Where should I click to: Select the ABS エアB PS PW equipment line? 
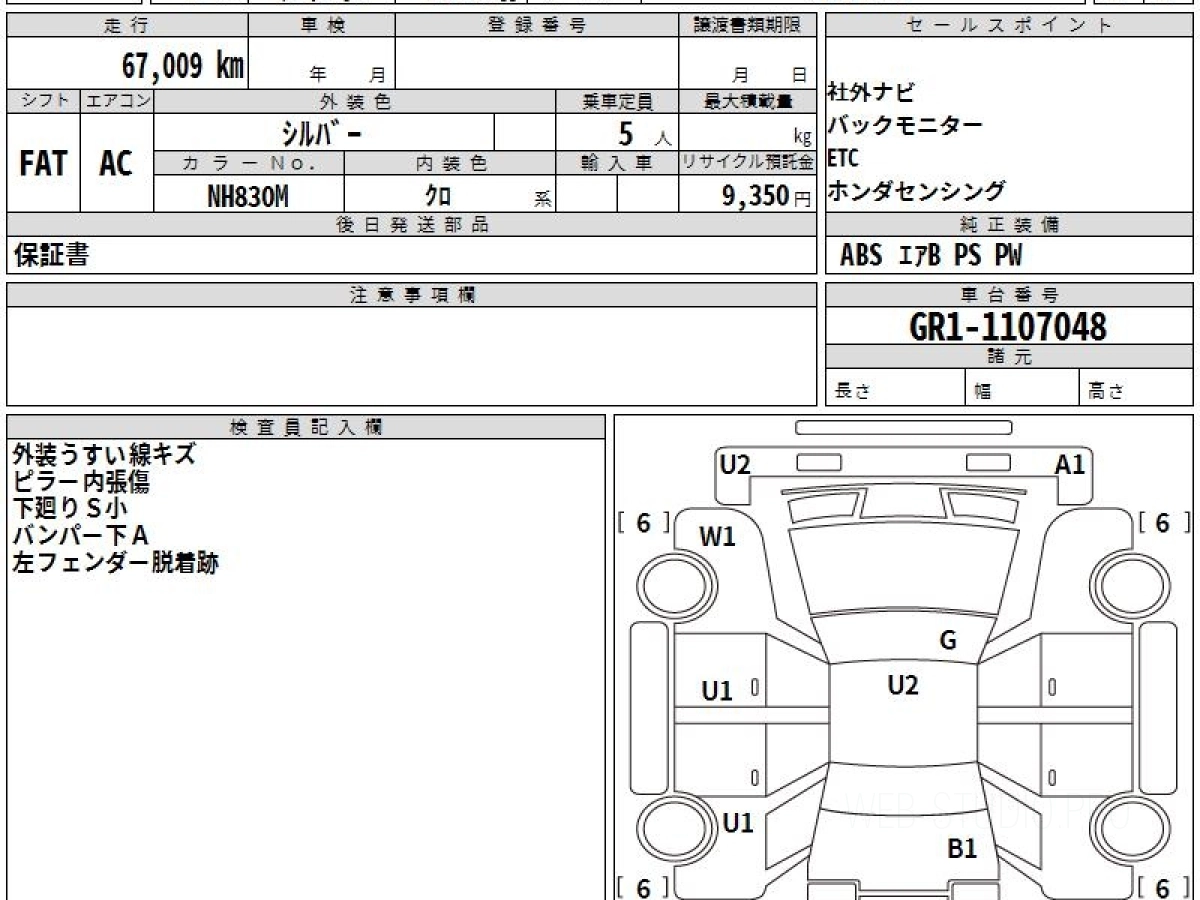click(931, 256)
